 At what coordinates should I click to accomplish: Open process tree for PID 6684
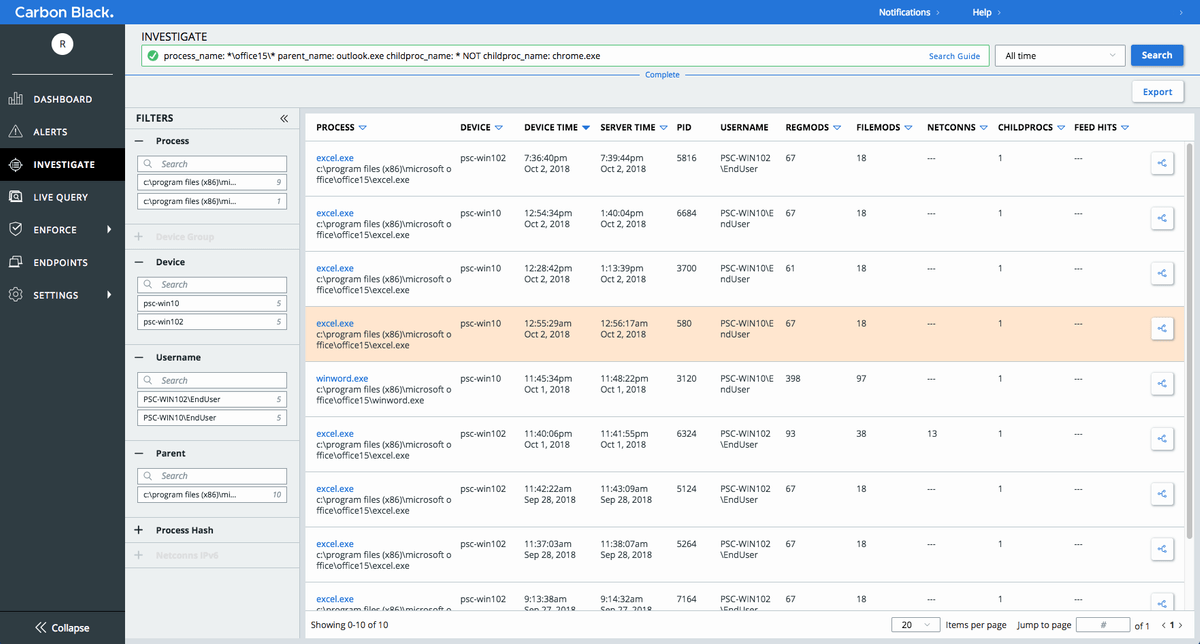click(x=1162, y=219)
